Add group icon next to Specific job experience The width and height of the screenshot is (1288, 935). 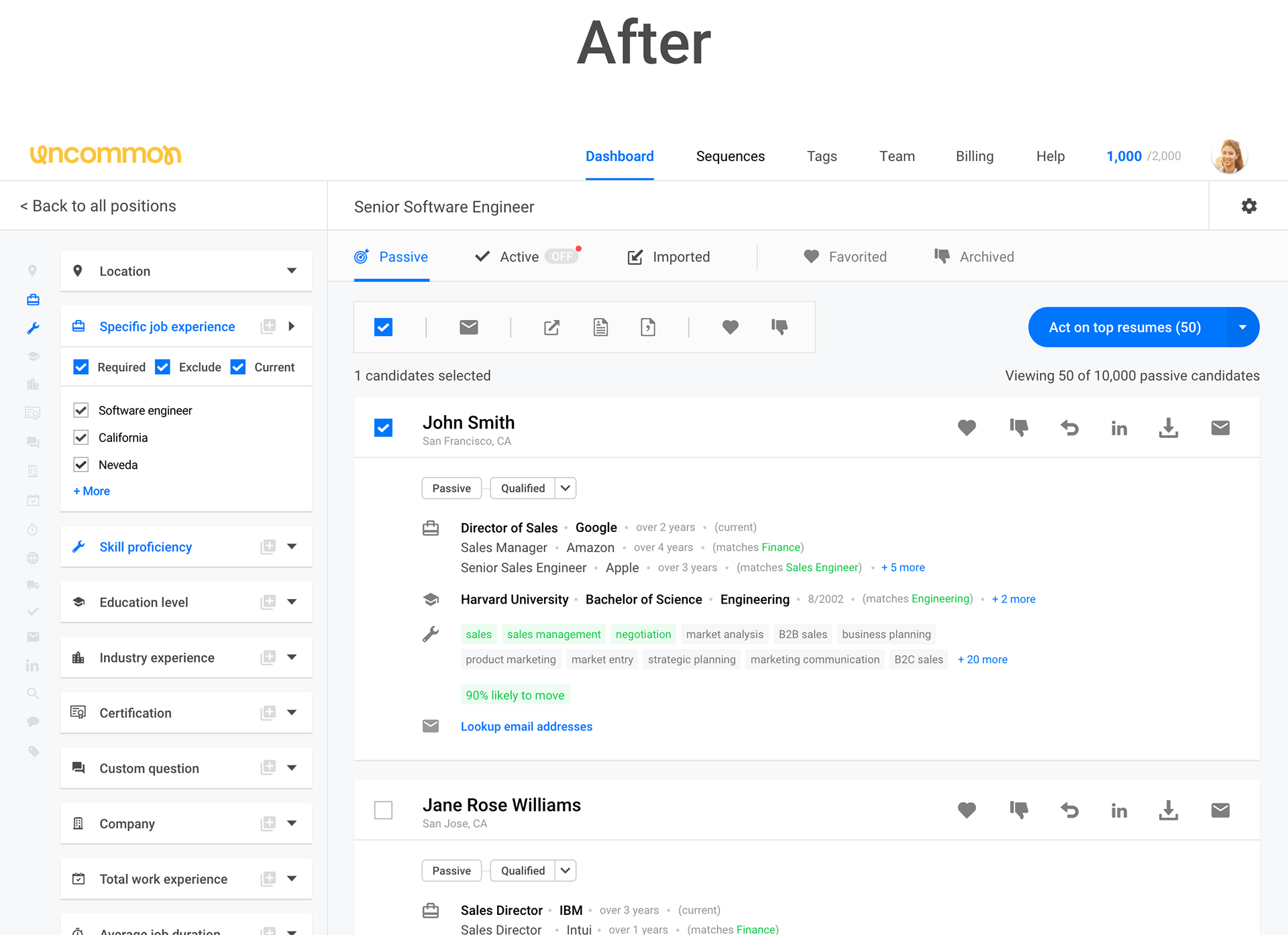point(268,326)
